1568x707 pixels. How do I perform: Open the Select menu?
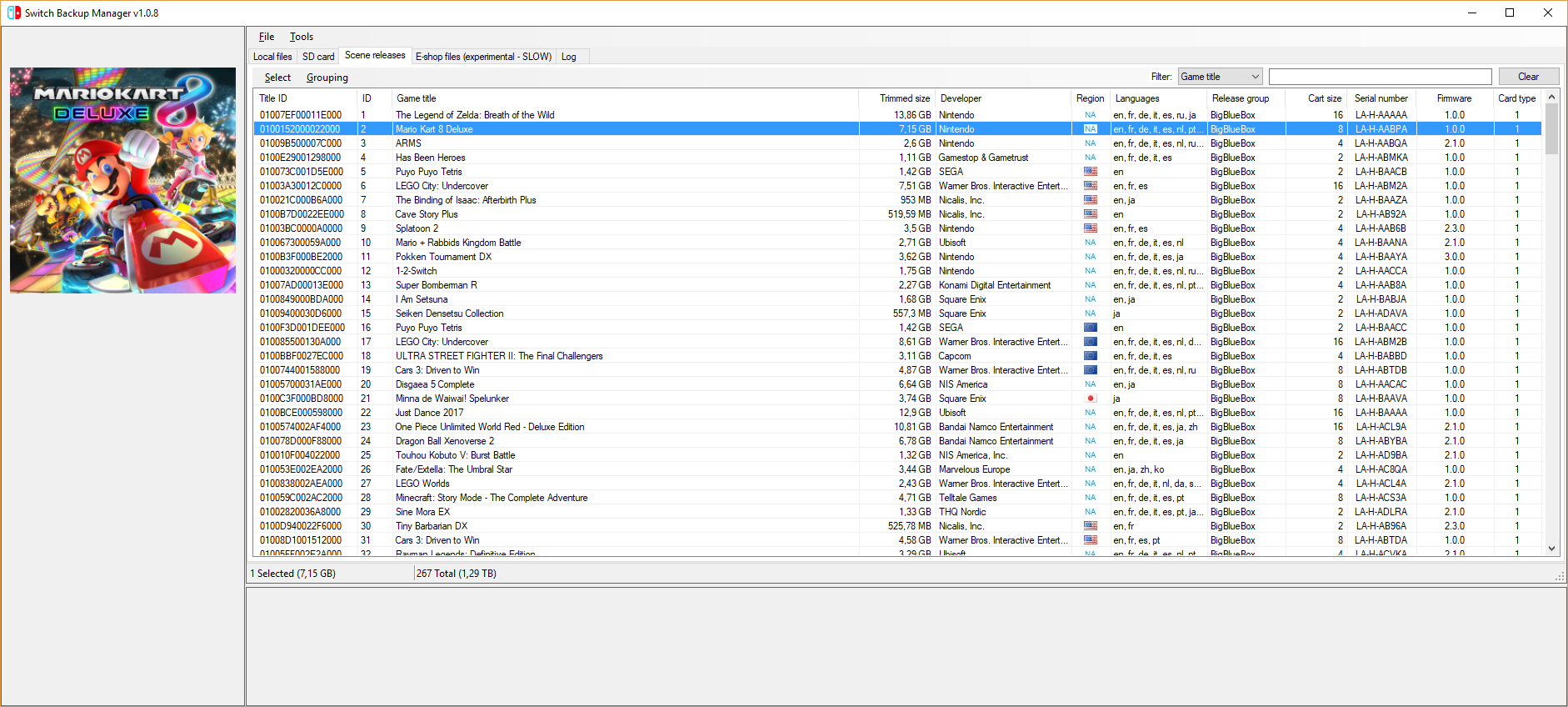click(277, 78)
